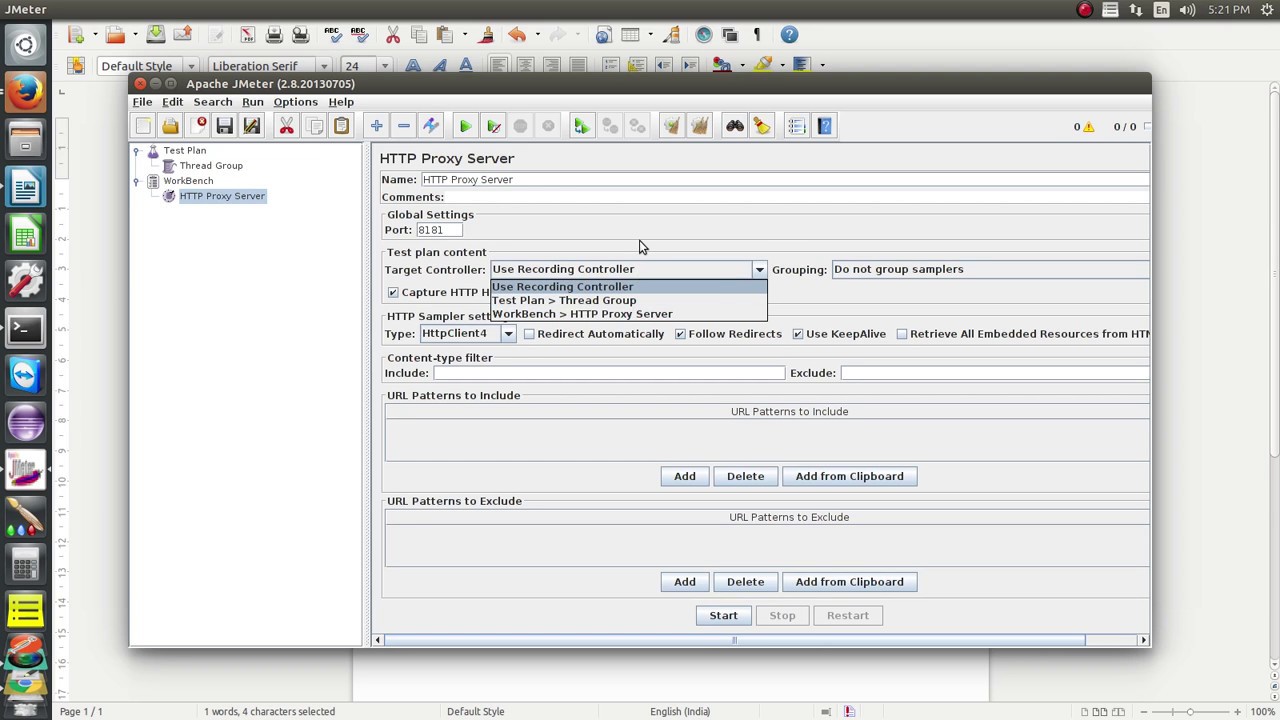Click the Collapse All minus icon

coord(403,126)
